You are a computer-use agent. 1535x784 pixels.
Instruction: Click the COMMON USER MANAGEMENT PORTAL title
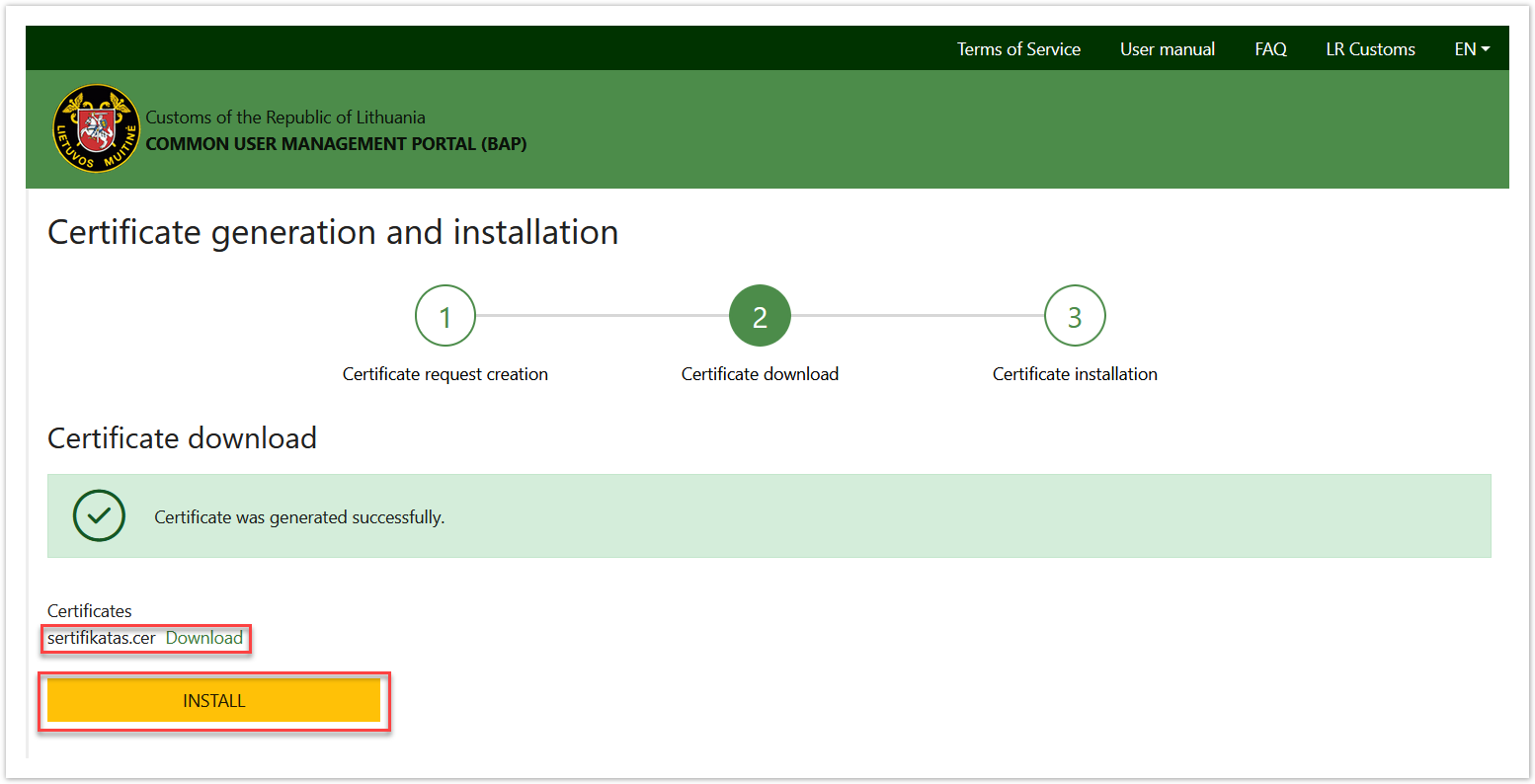336,144
